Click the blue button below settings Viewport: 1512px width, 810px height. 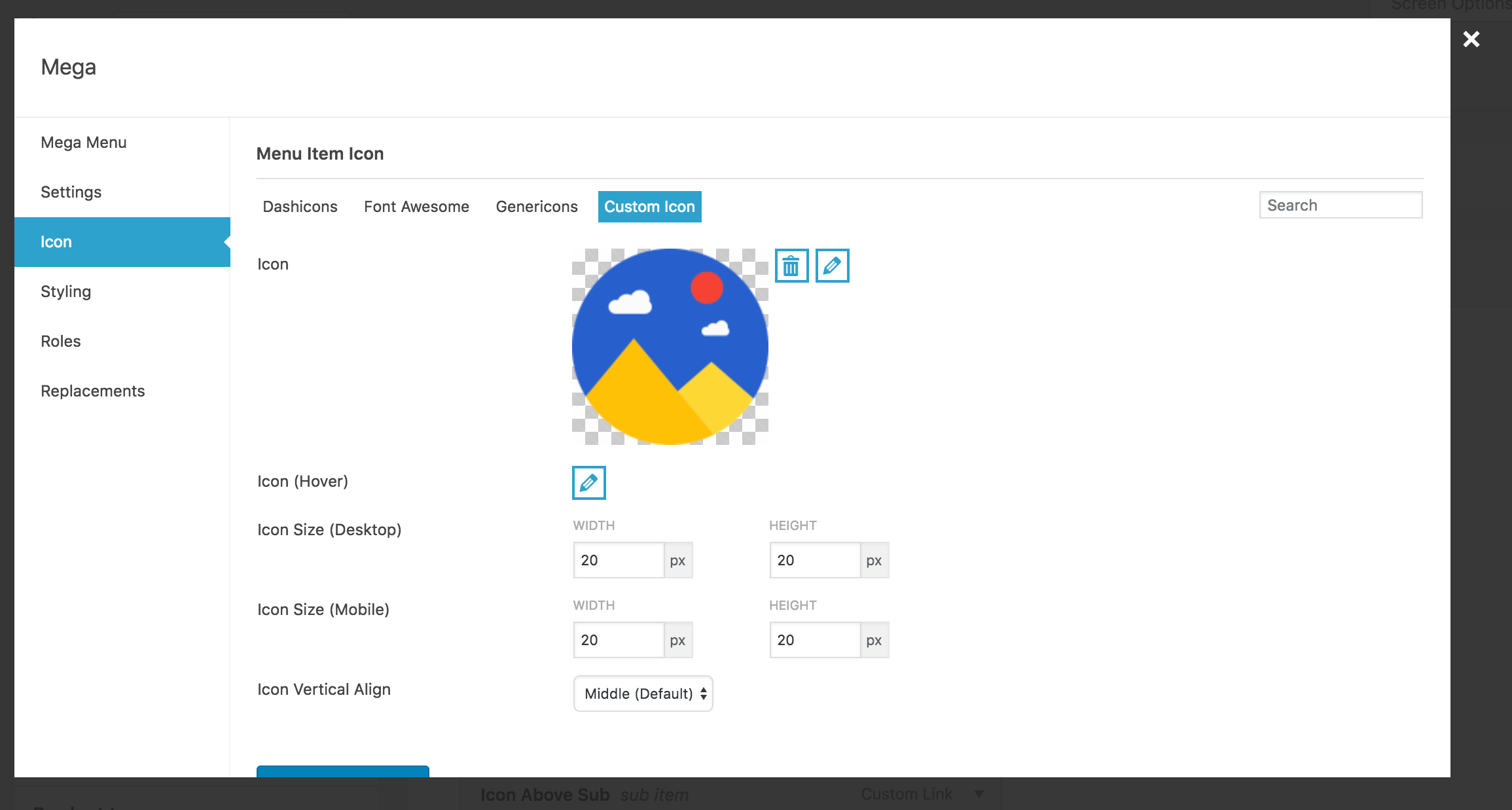tap(342, 771)
